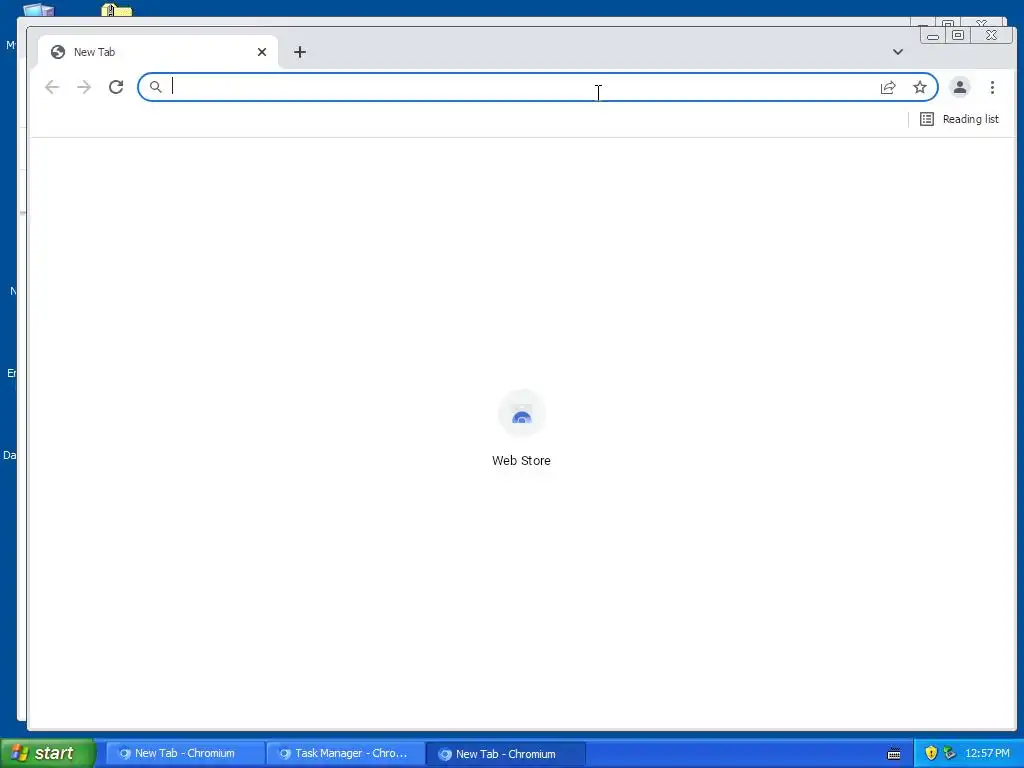
Task: Add a new tab with plus
Action: (300, 52)
